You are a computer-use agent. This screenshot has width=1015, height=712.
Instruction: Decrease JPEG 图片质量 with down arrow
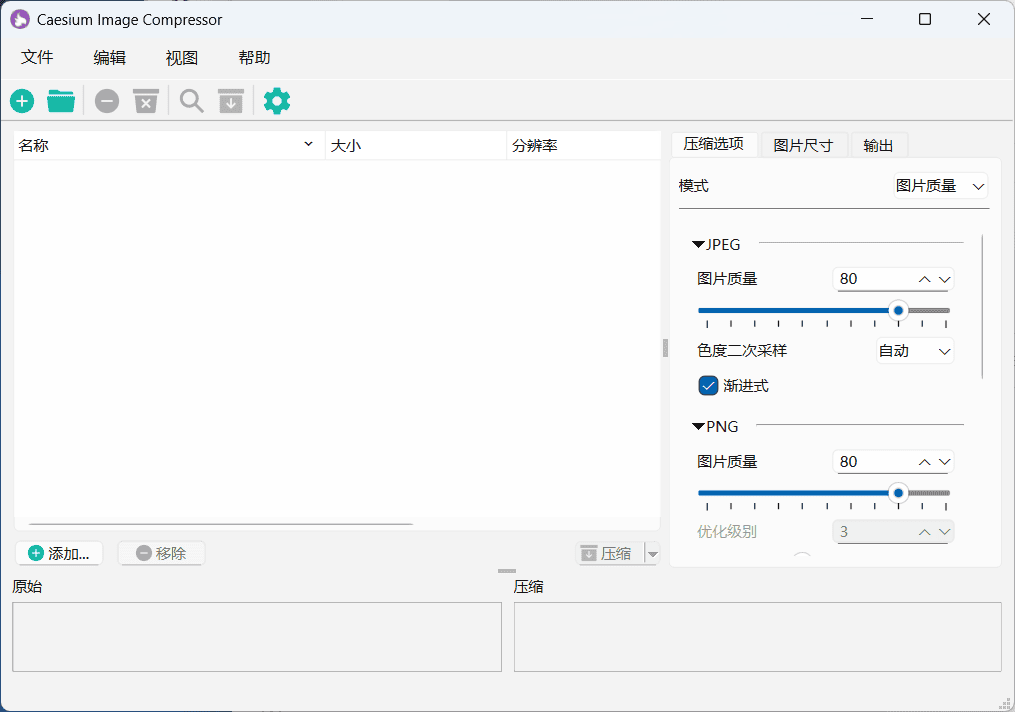pos(944,279)
